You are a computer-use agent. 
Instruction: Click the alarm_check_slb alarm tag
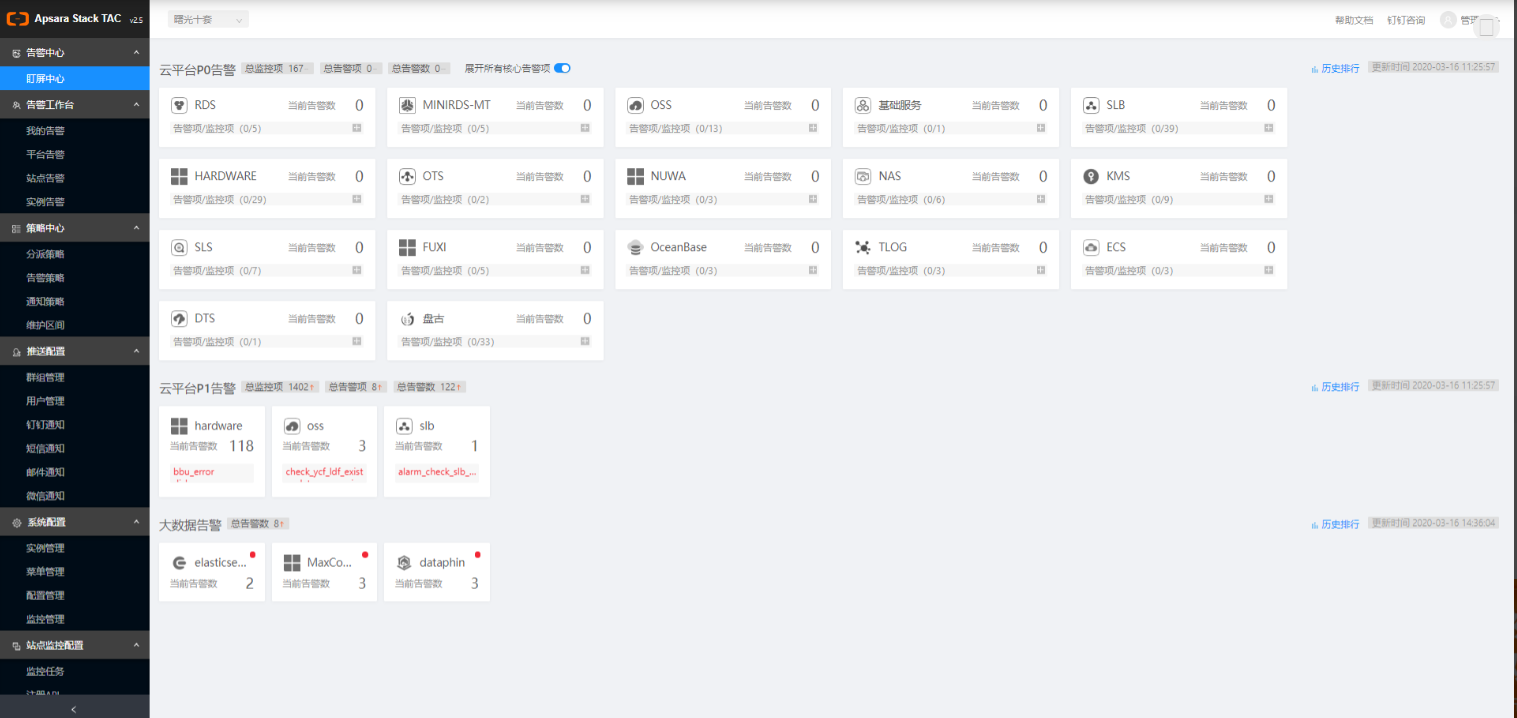coord(437,472)
